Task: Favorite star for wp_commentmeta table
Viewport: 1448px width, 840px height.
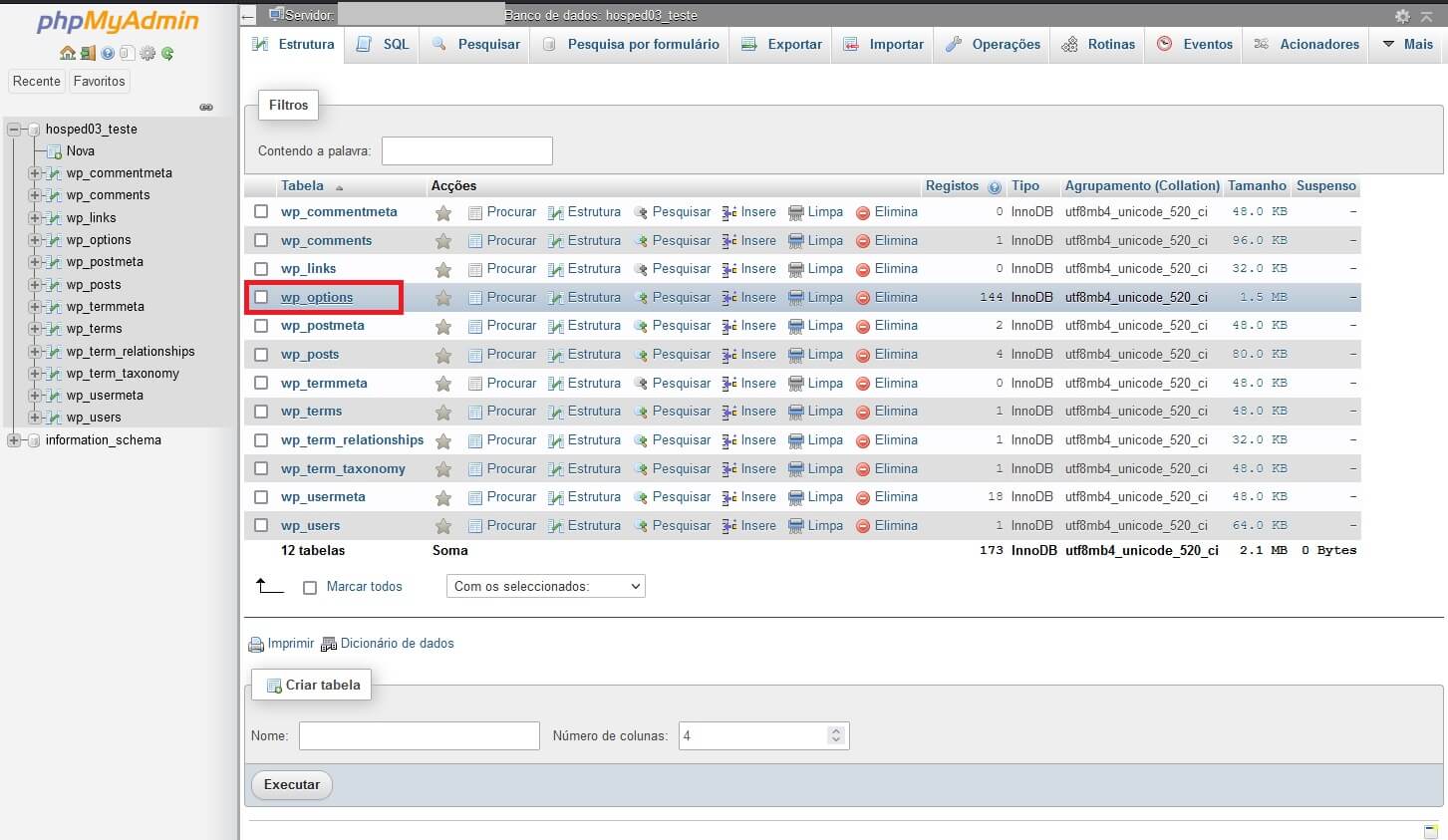Action: pyautogui.click(x=443, y=212)
